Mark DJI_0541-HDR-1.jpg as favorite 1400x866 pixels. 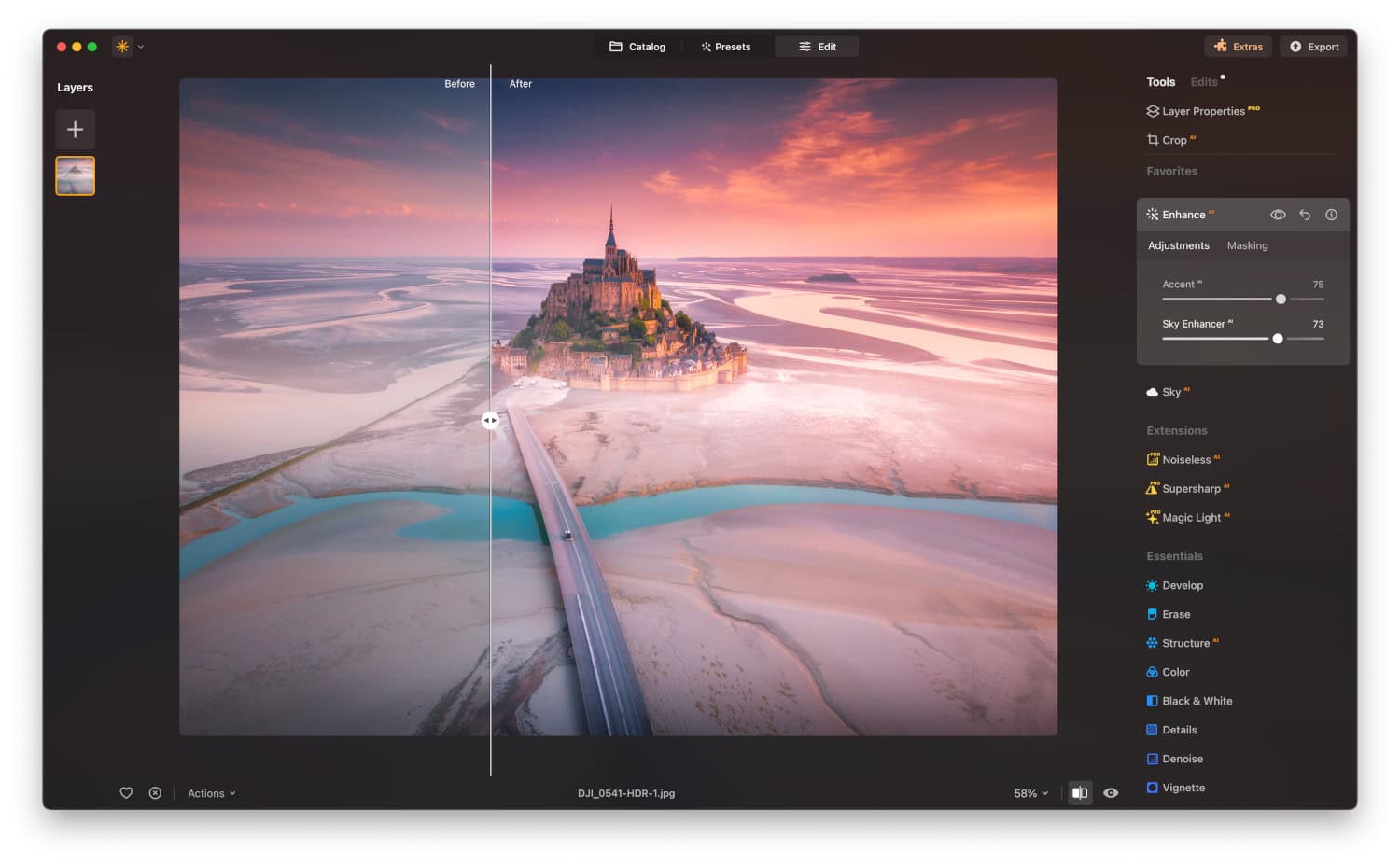coord(126,792)
